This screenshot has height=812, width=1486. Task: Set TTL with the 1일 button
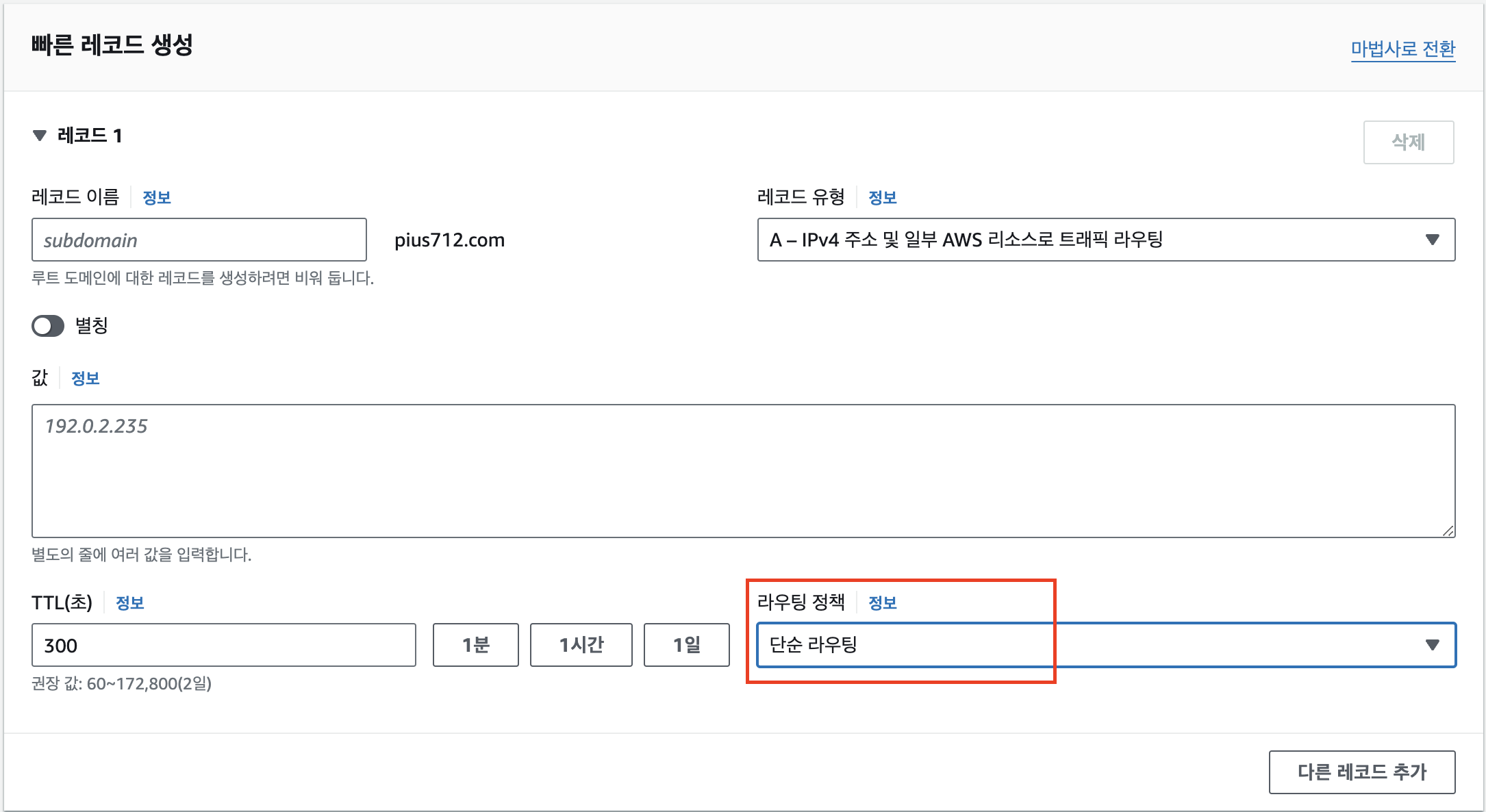point(686,645)
